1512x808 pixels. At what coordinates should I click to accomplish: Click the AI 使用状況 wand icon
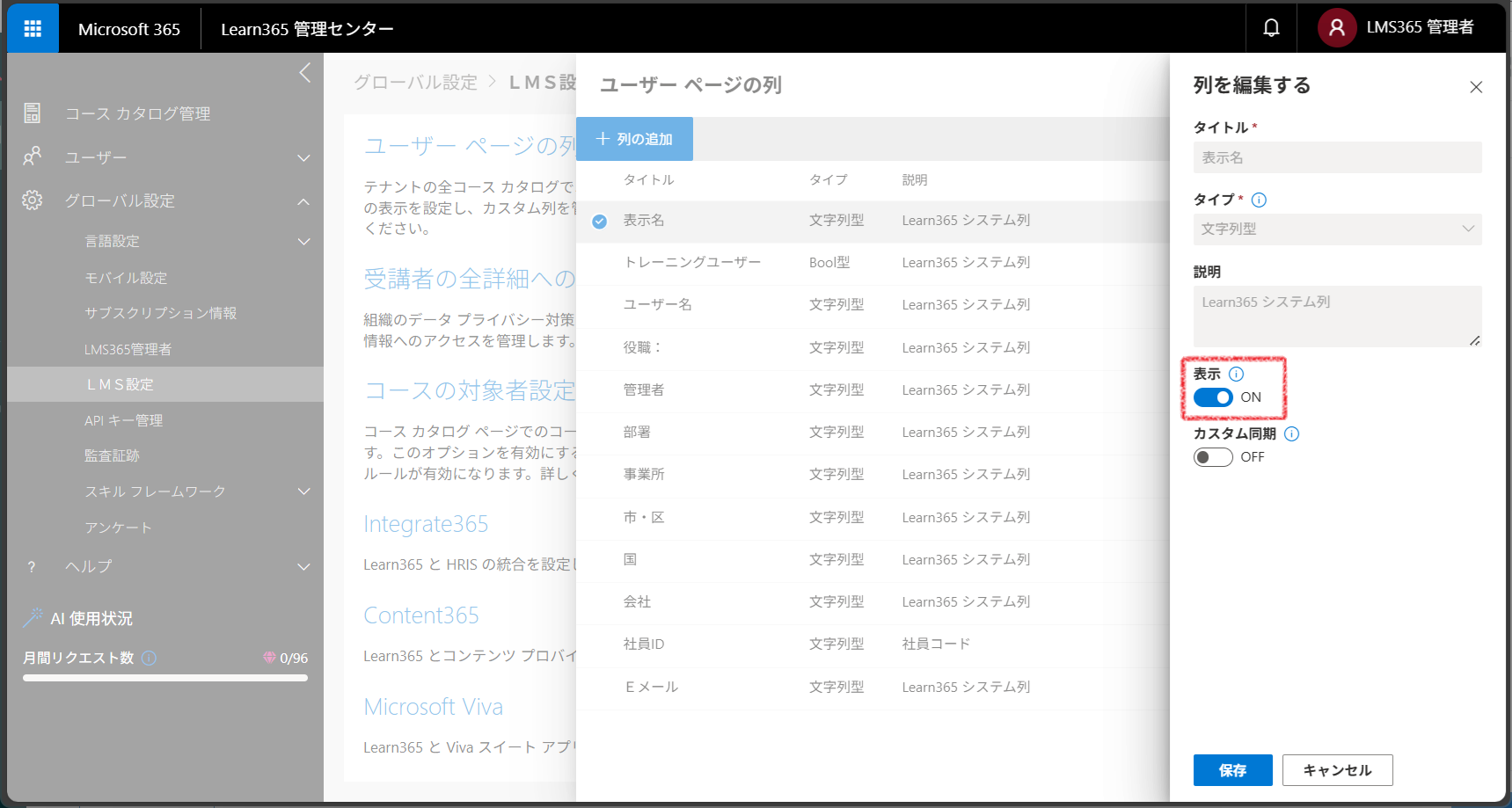33,618
